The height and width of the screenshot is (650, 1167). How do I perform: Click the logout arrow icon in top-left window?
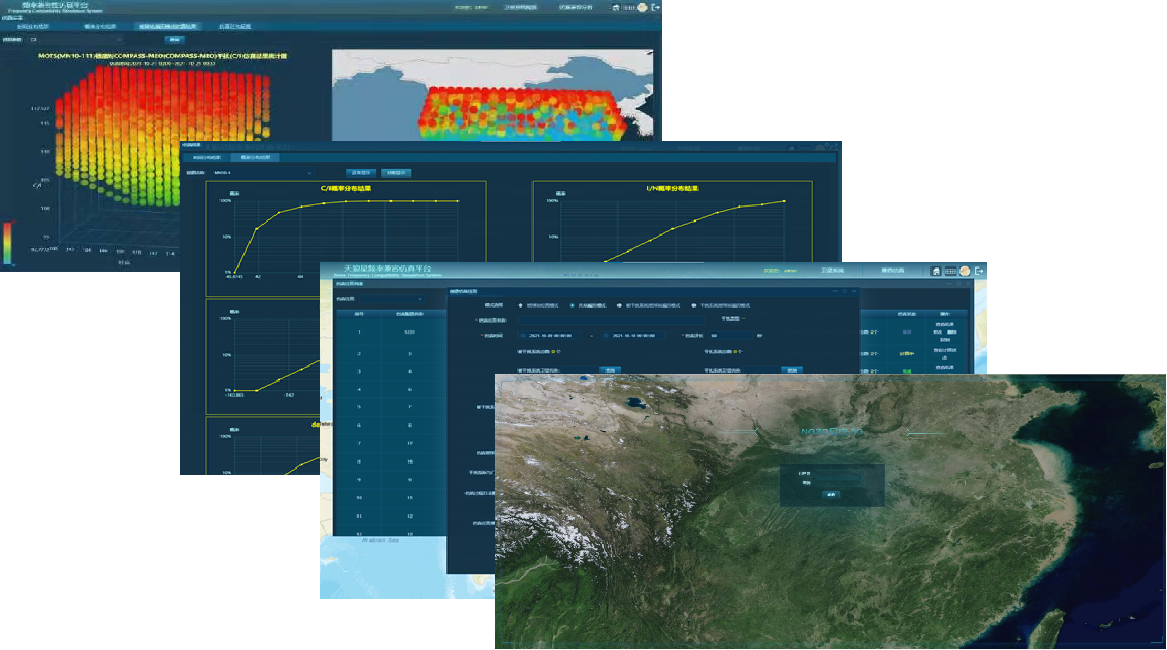pyautogui.click(x=655, y=7)
